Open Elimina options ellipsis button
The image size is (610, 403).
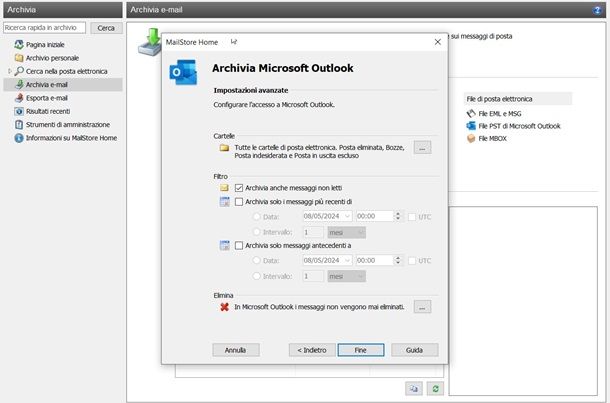point(422,307)
